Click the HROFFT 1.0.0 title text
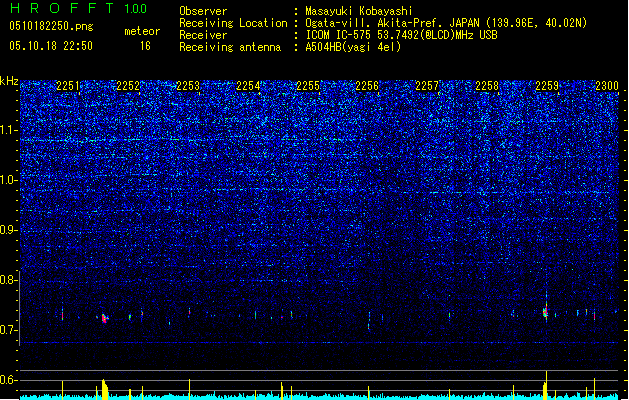The width and height of the screenshot is (629, 400). [78, 8]
